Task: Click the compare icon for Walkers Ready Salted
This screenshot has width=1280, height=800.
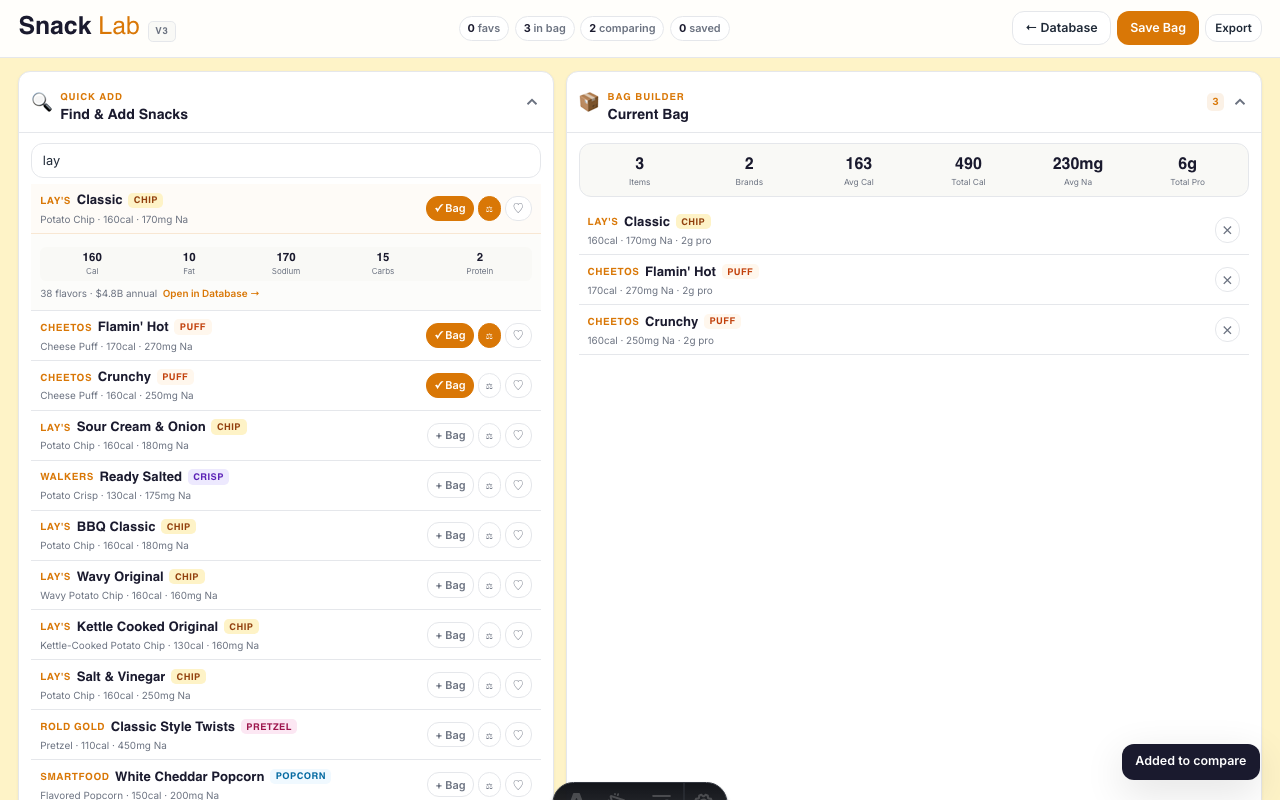Action: click(489, 485)
